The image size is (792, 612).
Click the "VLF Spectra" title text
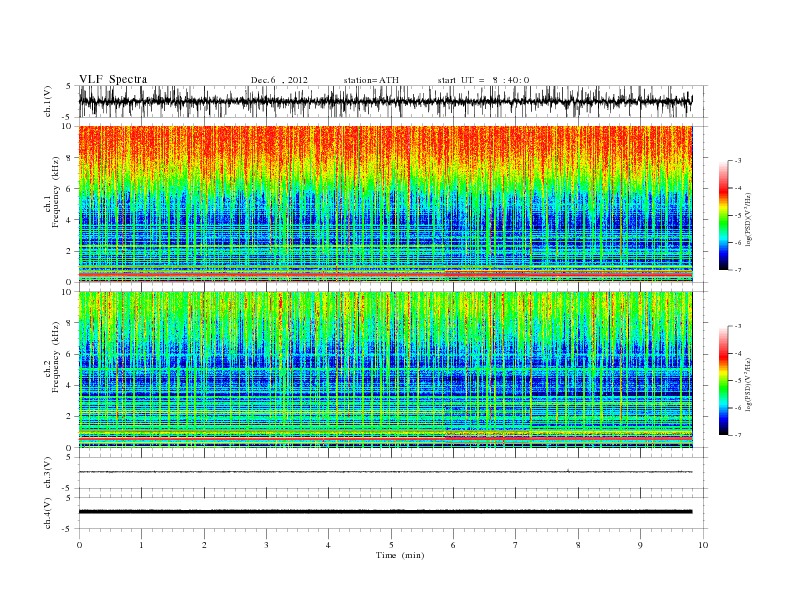point(113,79)
